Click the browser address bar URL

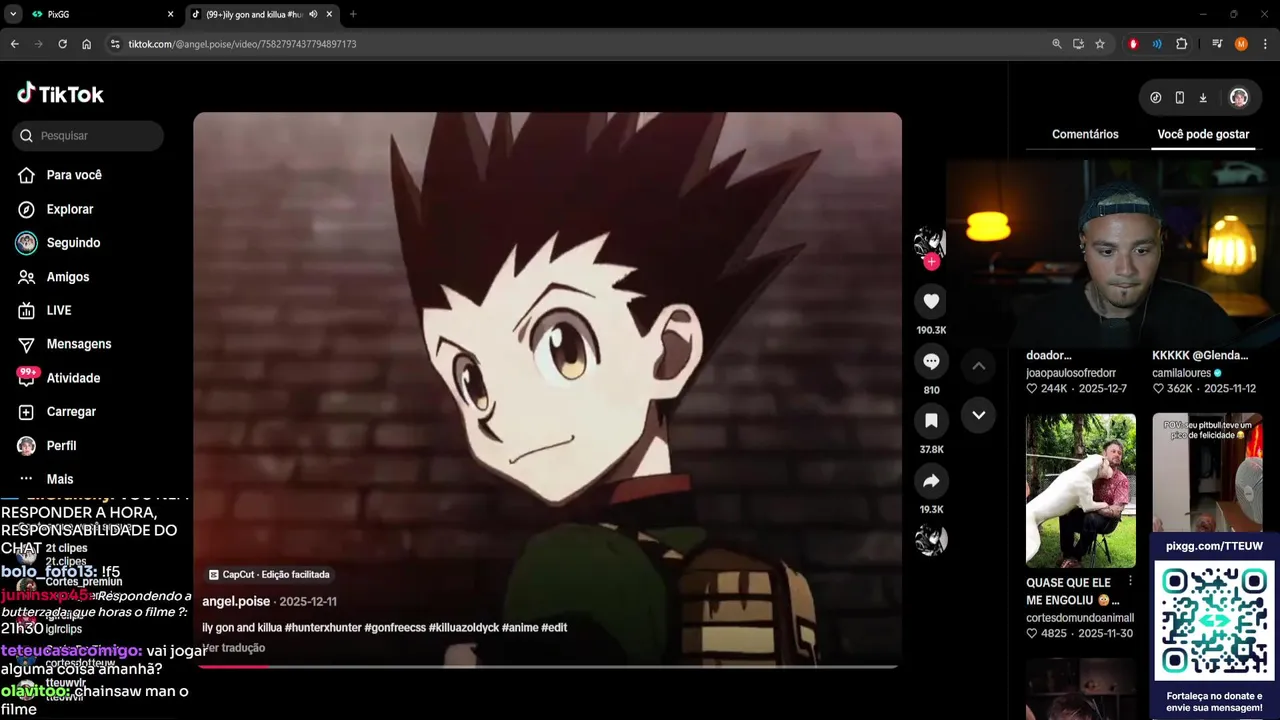(x=242, y=44)
